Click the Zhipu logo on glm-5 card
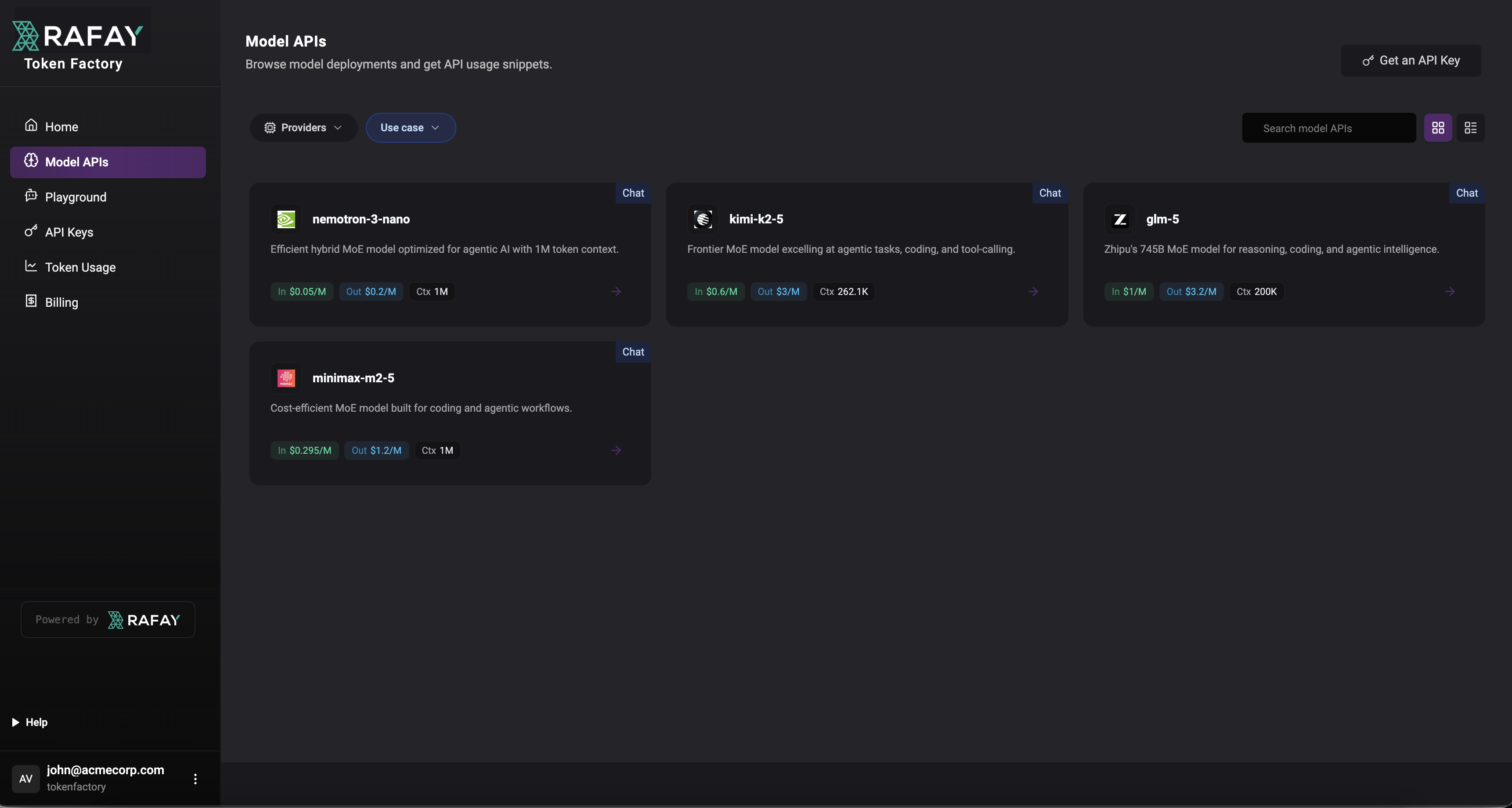The height and width of the screenshot is (808, 1512). pyautogui.click(x=1120, y=219)
